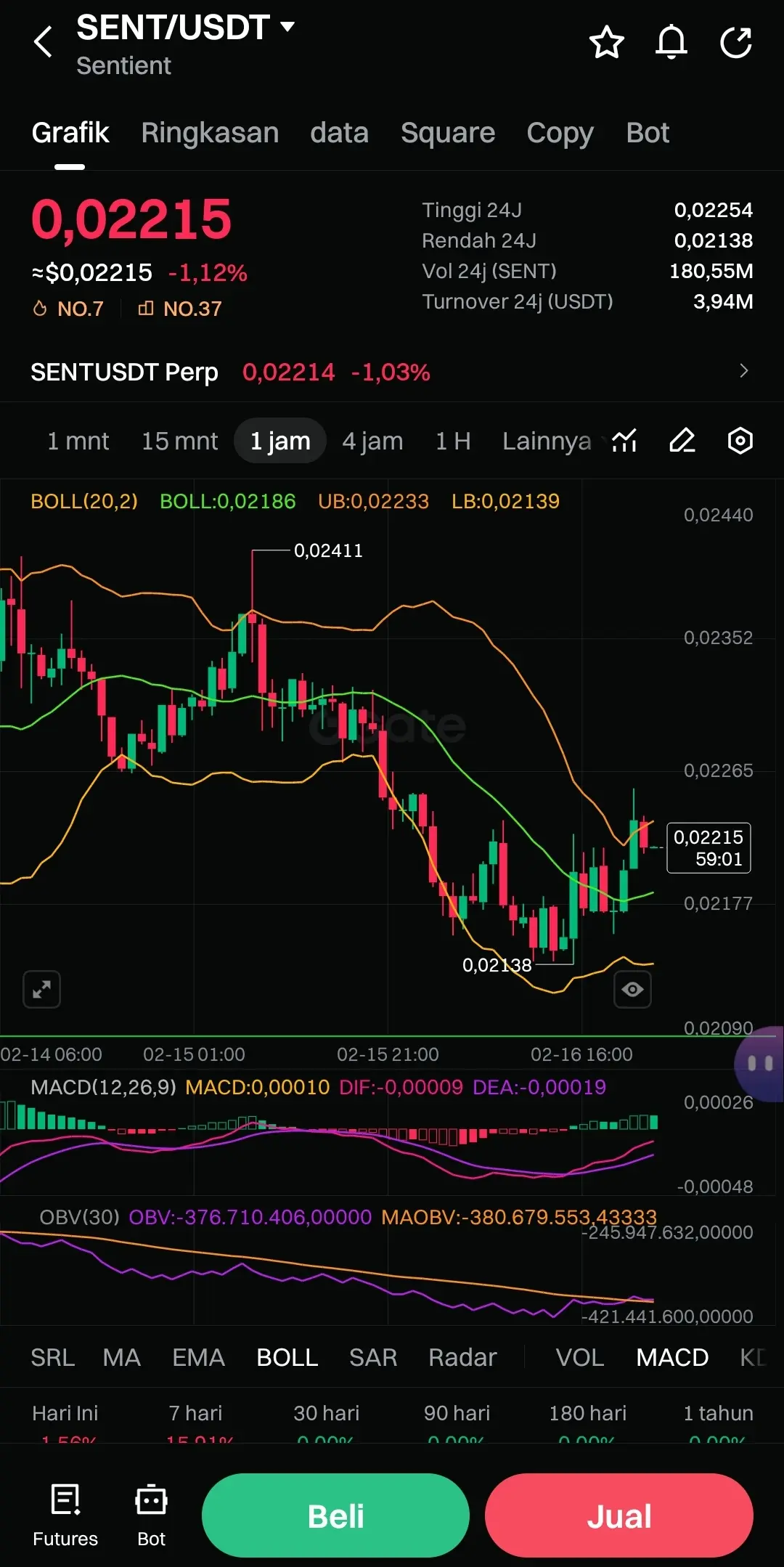The width and height of the screenshot is (784, 1567).
Task: Tap the back arrow icon
Action: [x=44, y=41]
